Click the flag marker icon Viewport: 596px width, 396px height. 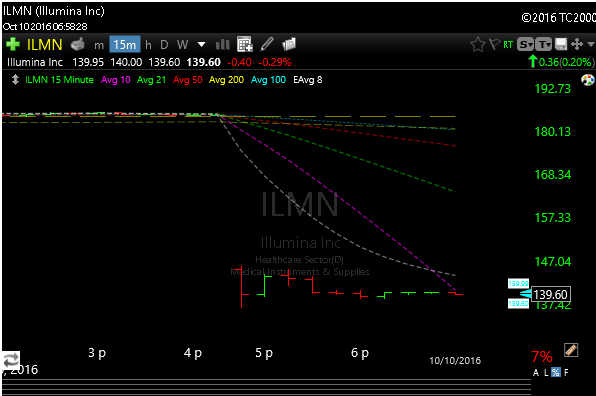(x=494, y=44)
